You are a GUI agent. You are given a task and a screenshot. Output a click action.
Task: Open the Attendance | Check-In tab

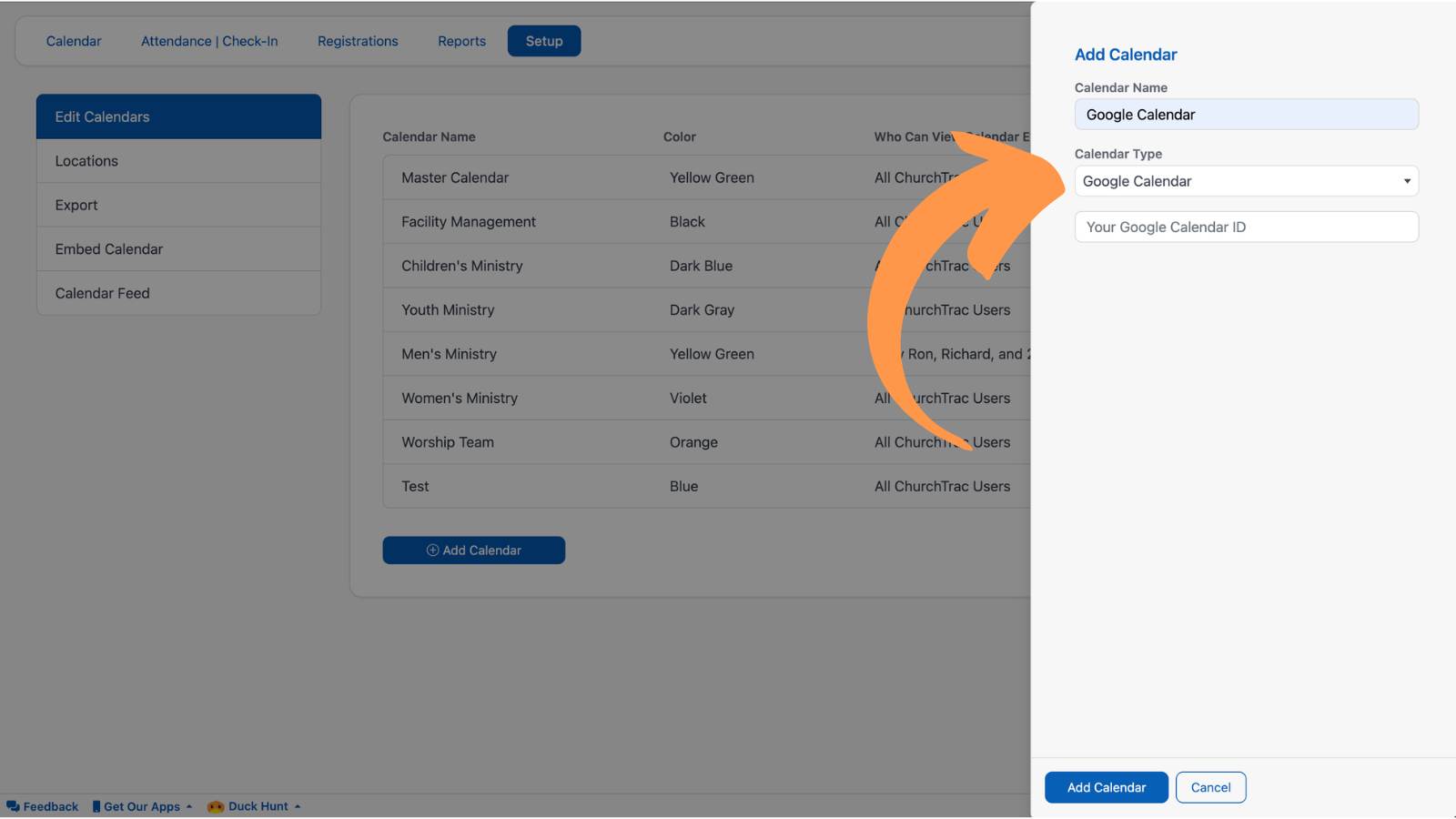[x=209, y=41]
